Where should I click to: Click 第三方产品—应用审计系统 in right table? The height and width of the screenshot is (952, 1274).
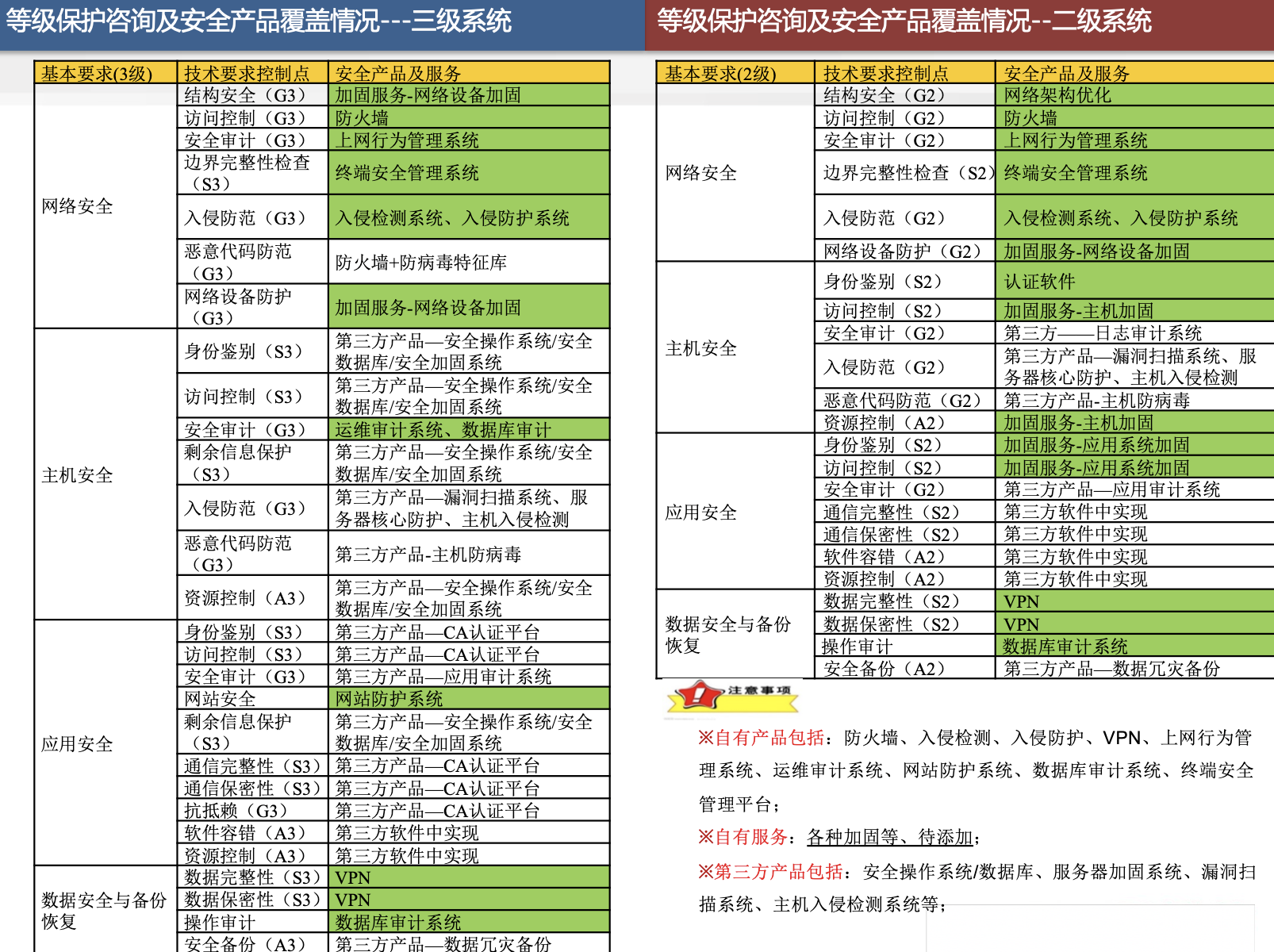1134,489
